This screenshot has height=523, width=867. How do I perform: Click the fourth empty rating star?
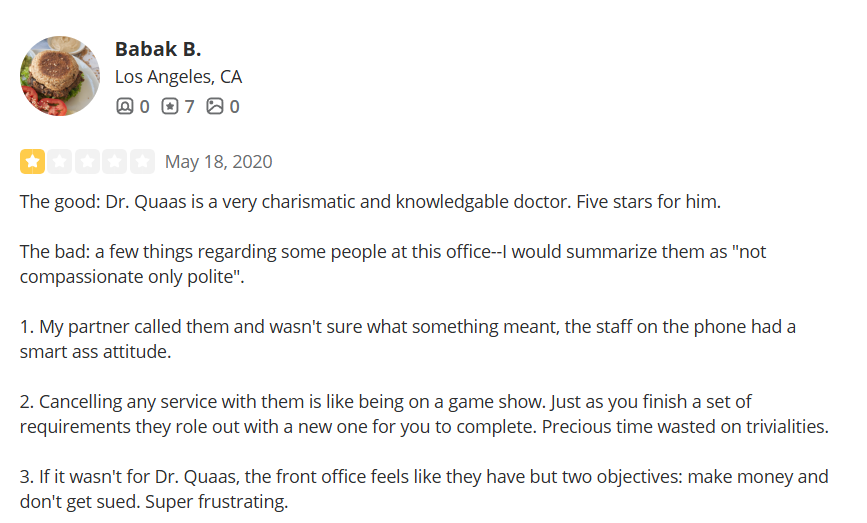pyautogui.click(x=115, y=161)
